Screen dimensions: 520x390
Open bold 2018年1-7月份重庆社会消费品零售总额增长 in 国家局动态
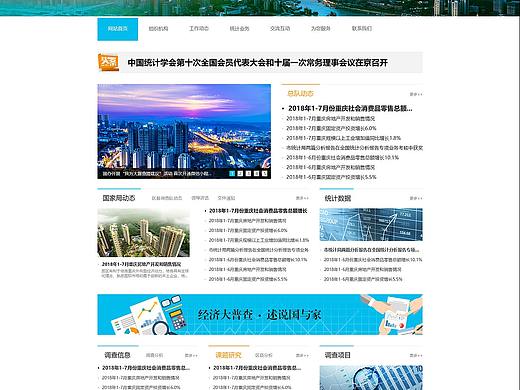pos(258,211)
